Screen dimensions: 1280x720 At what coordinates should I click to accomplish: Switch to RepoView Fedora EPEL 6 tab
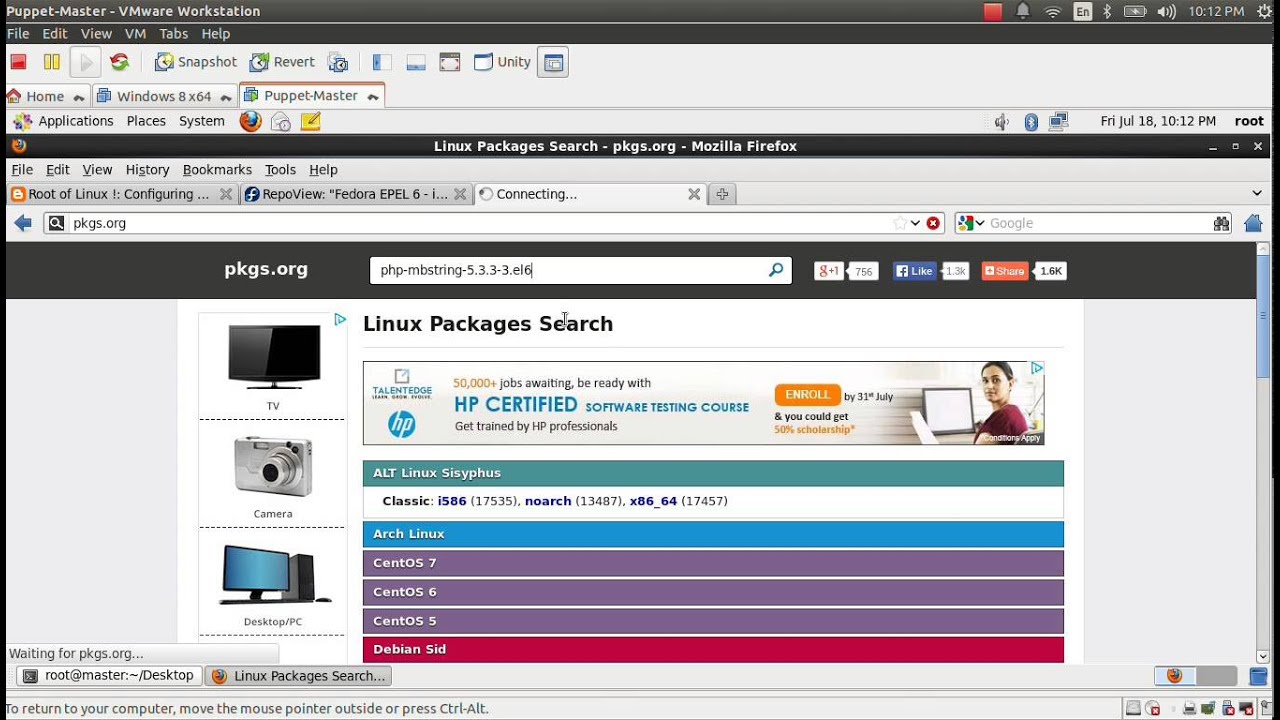[356, 194]
